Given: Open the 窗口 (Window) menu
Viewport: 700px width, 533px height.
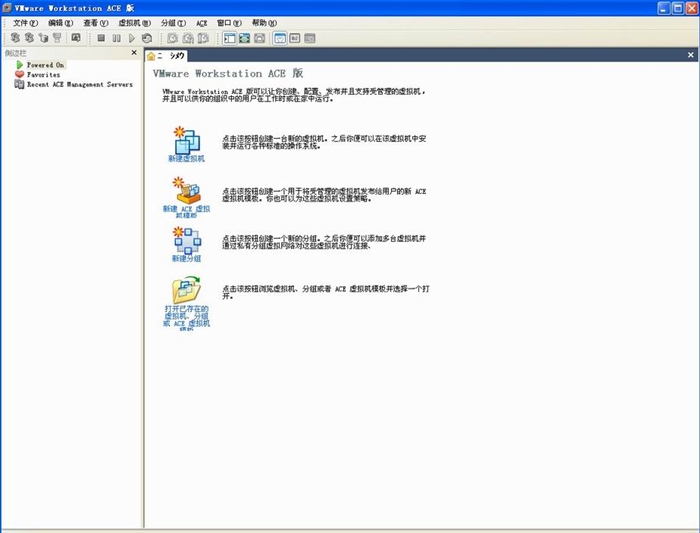Looking at the screenshot, I should 229,23.
